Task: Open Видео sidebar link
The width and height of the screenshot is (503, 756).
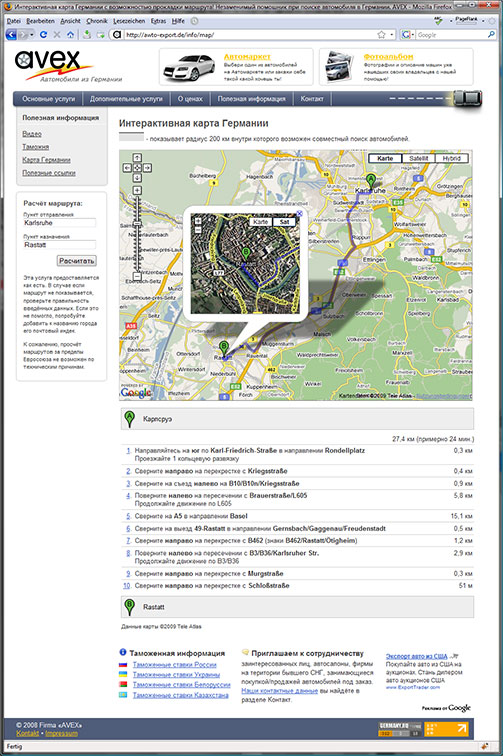Action: point(32,134)
